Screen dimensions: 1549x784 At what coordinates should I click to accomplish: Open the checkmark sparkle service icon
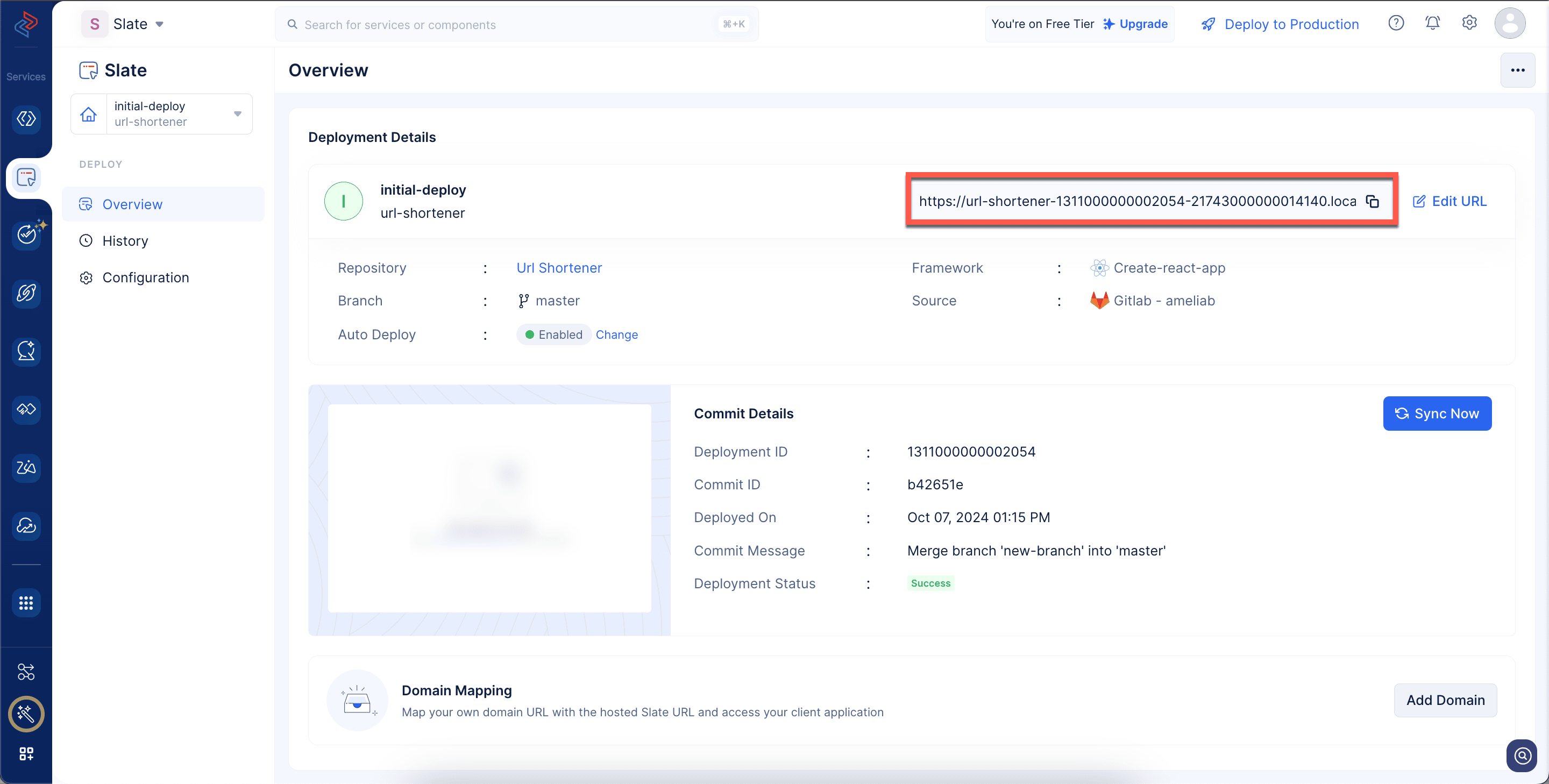pyautogui.click(x=26, y=234)
